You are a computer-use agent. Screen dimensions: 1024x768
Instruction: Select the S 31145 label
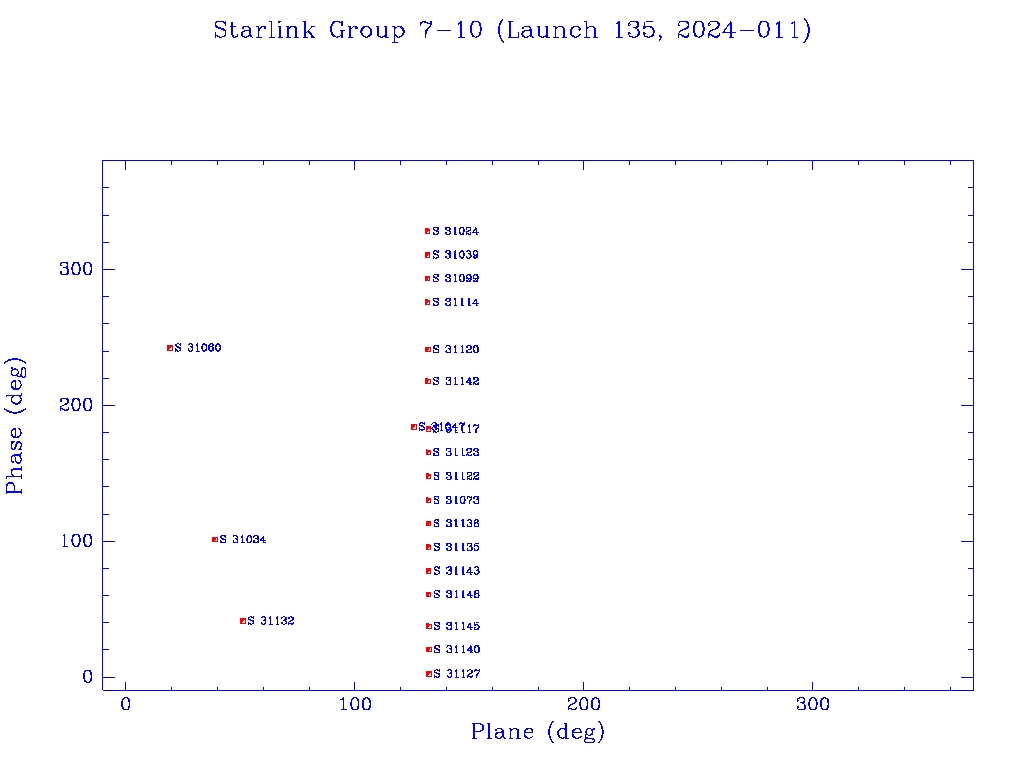point(456,626)
